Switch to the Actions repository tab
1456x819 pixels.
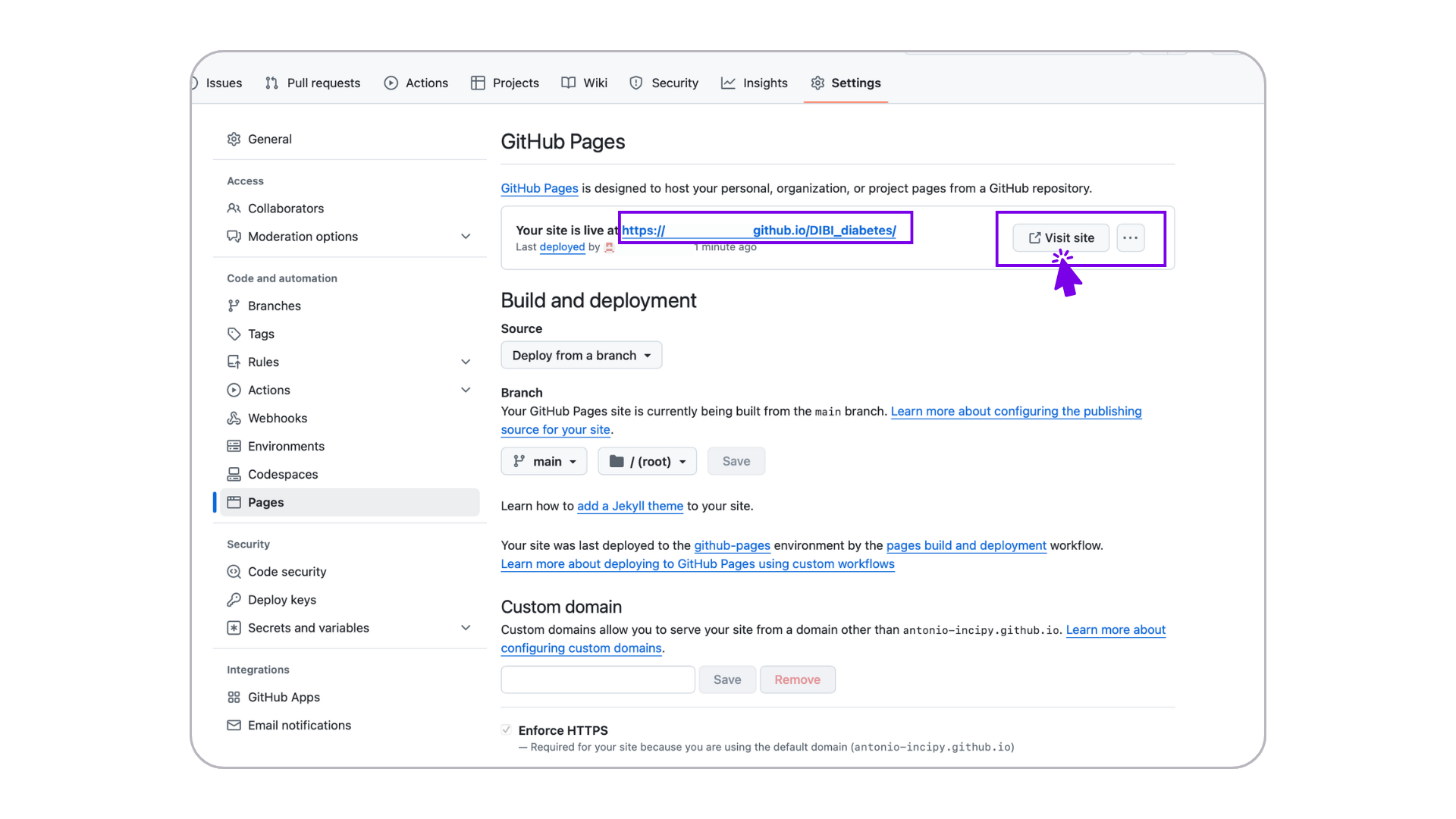pyautogui.click(x=416, y=83)
